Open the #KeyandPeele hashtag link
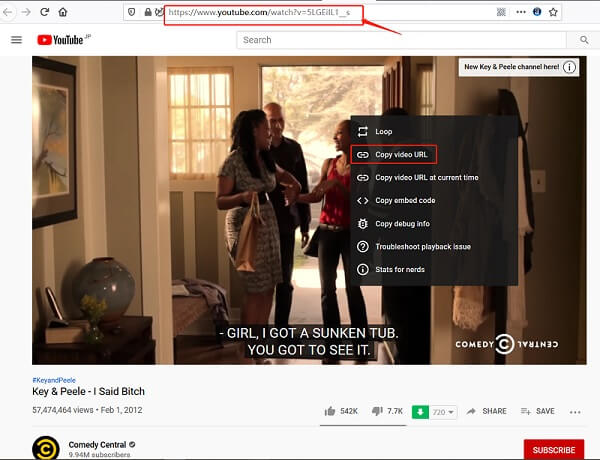The height and width of the screenshot is (460, 600). (x=54, y=380)
